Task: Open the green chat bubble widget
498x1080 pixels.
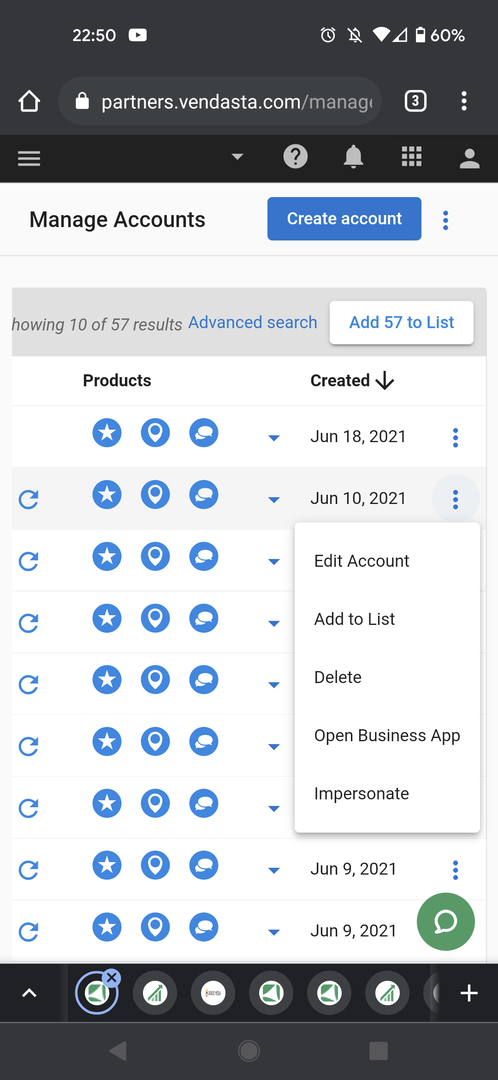Action: click(x=446, y=922)
